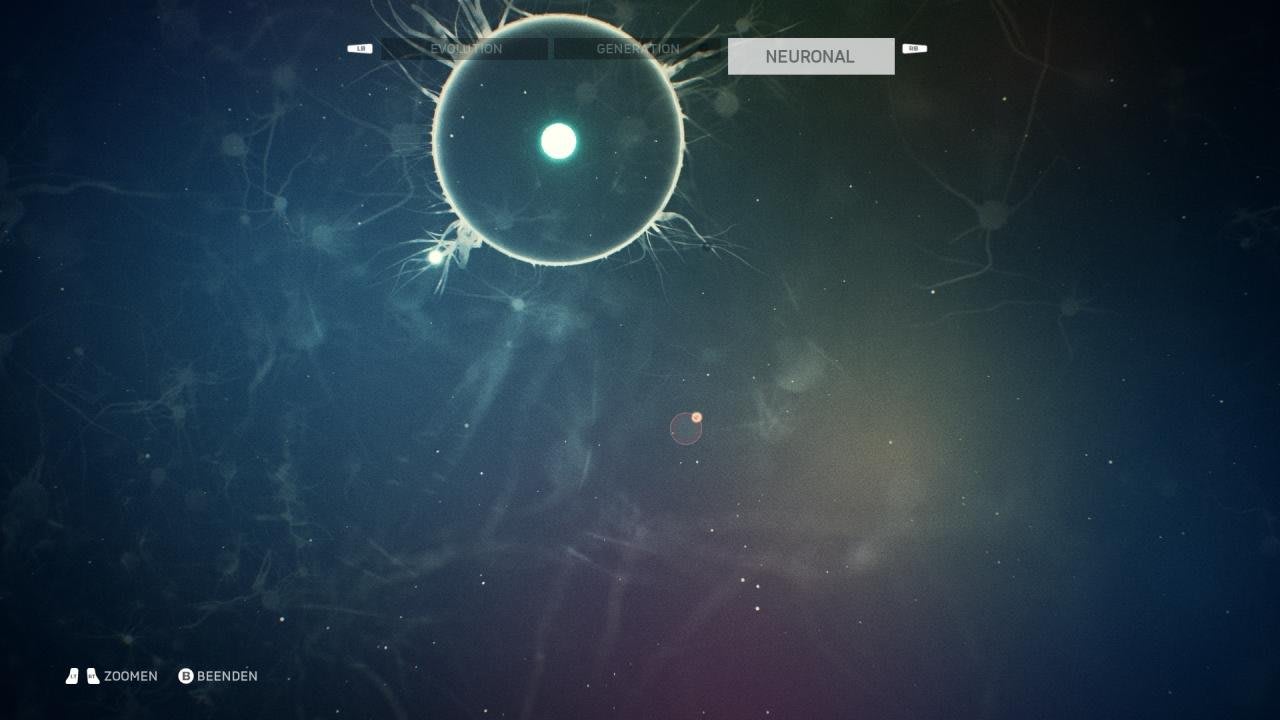The image size is (1280, 720).
Task: Open the GENERATION tab
Action: pyautogui.click(x=637, y=49)
